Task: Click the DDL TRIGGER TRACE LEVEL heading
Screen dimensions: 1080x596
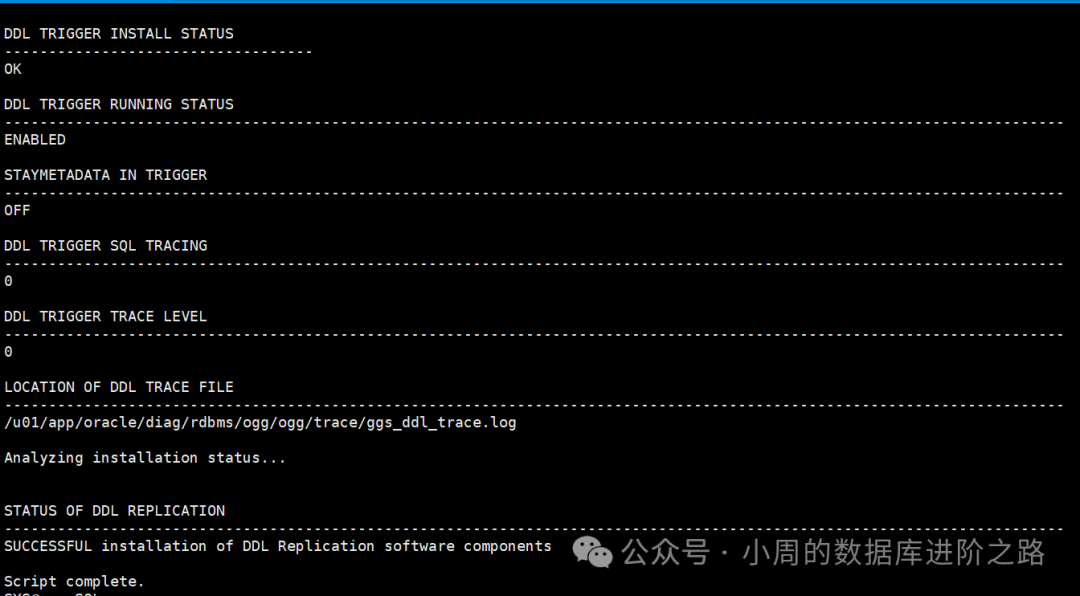Action: (105, 317)
